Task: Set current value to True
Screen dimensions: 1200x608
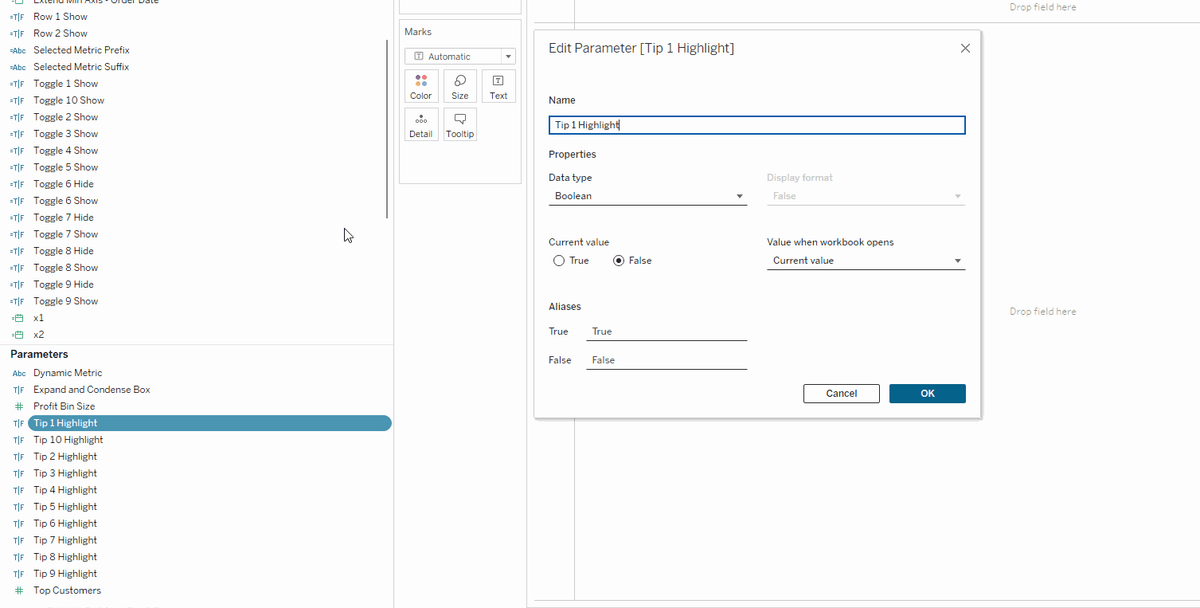Action: pos(558,261)
